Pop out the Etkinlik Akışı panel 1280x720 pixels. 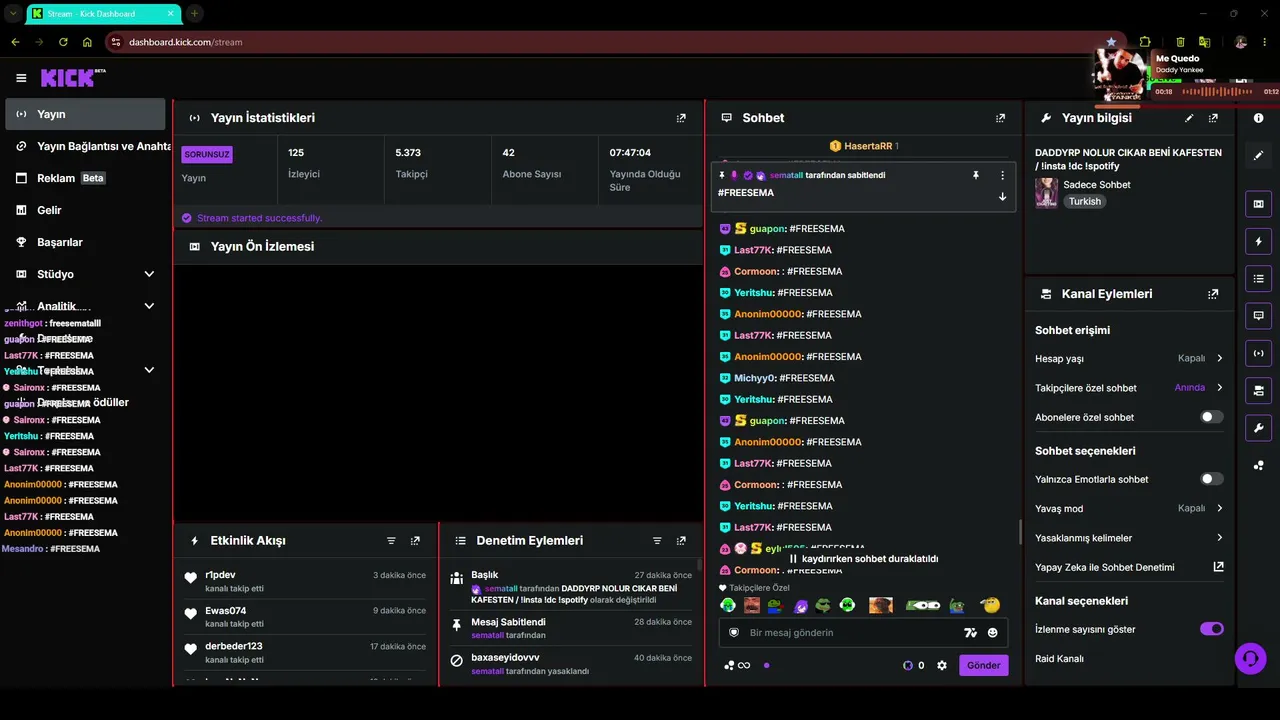[x=415, y=541]
